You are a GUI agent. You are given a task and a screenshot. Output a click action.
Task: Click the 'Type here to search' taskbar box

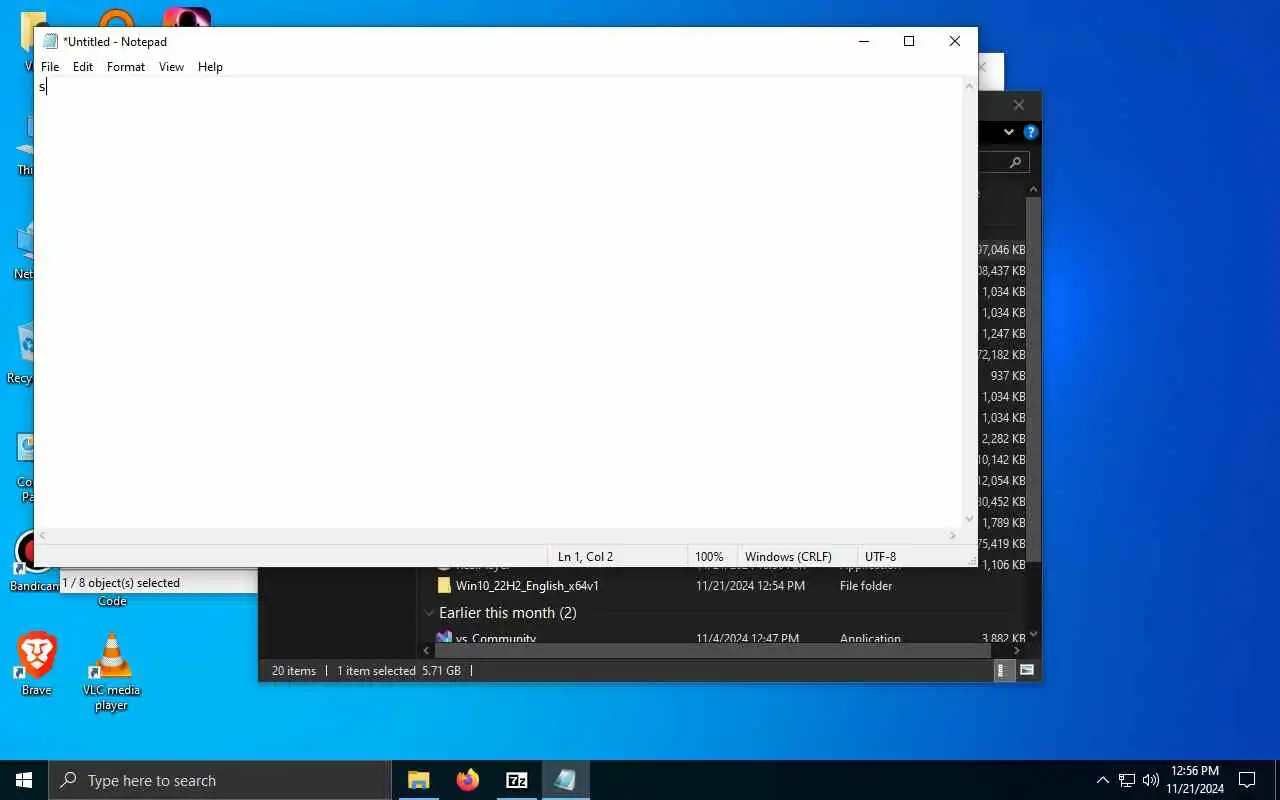[220, 780]
